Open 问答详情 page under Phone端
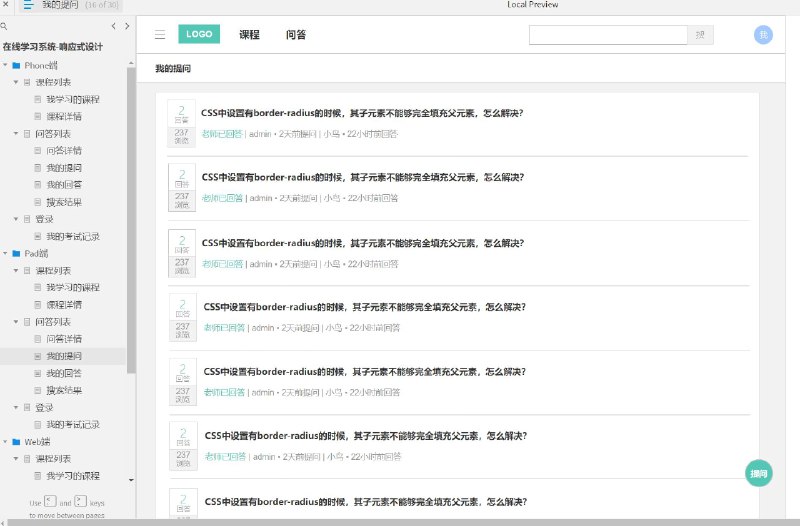 (x=64, y=151)
